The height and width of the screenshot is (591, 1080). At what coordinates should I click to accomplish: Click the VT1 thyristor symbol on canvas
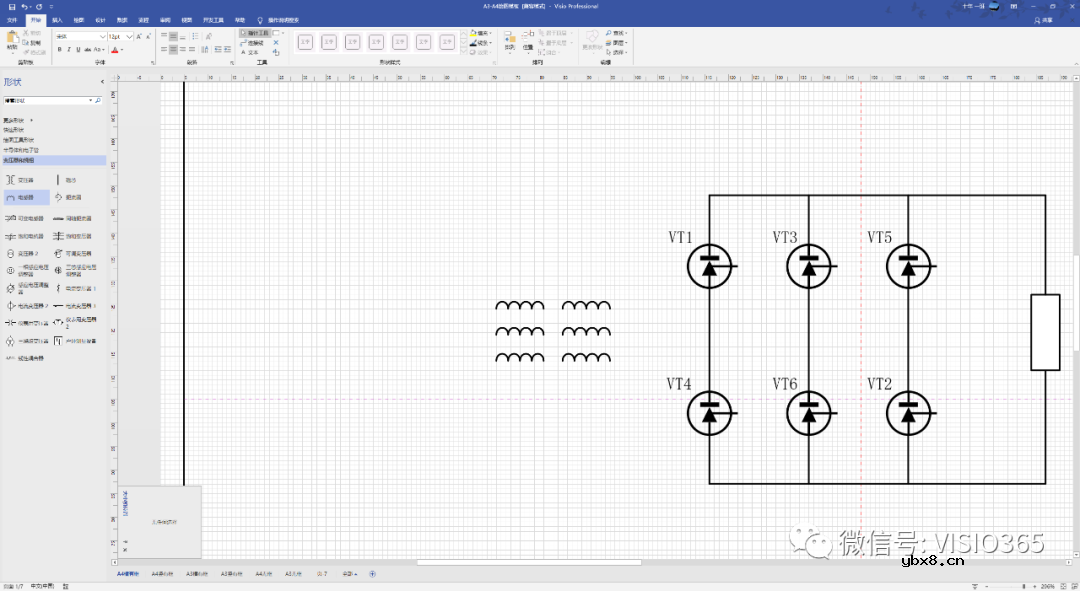[x=710, y=266]
